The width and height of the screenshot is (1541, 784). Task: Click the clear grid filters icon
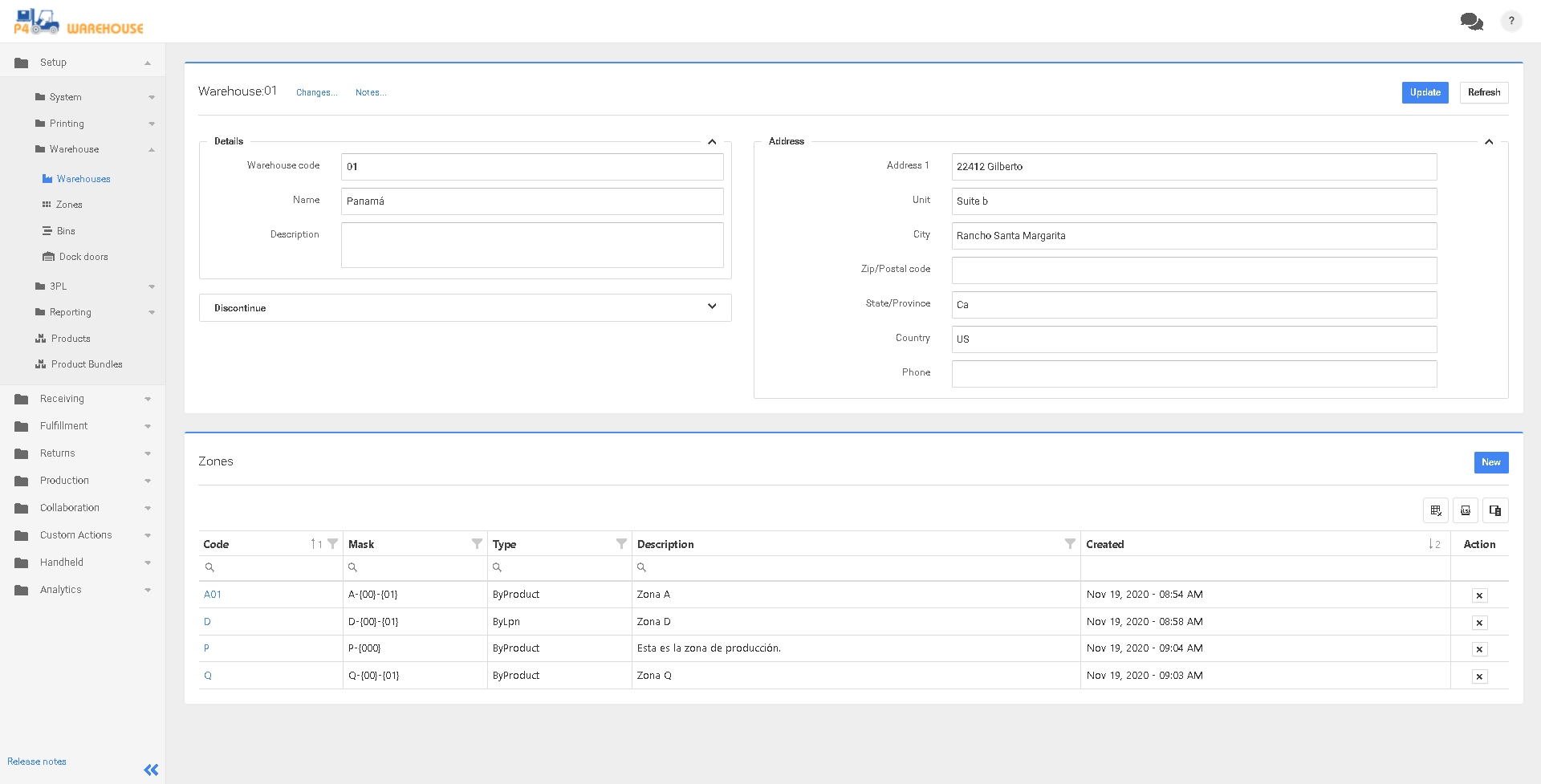pyautogui.click(x=1436, y=510)
